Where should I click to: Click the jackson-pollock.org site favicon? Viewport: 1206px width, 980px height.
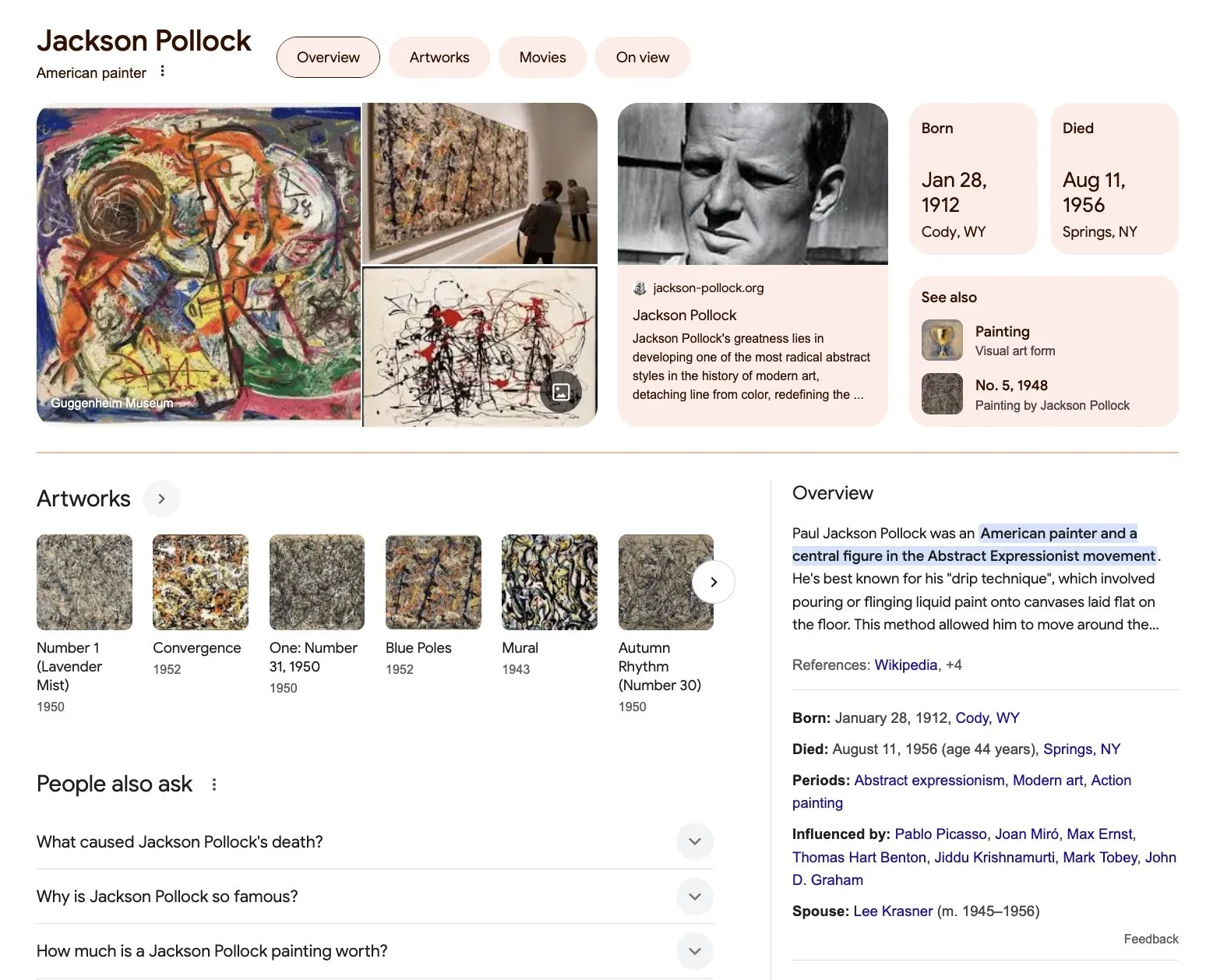pyautogui.click(x=640, y=288)
